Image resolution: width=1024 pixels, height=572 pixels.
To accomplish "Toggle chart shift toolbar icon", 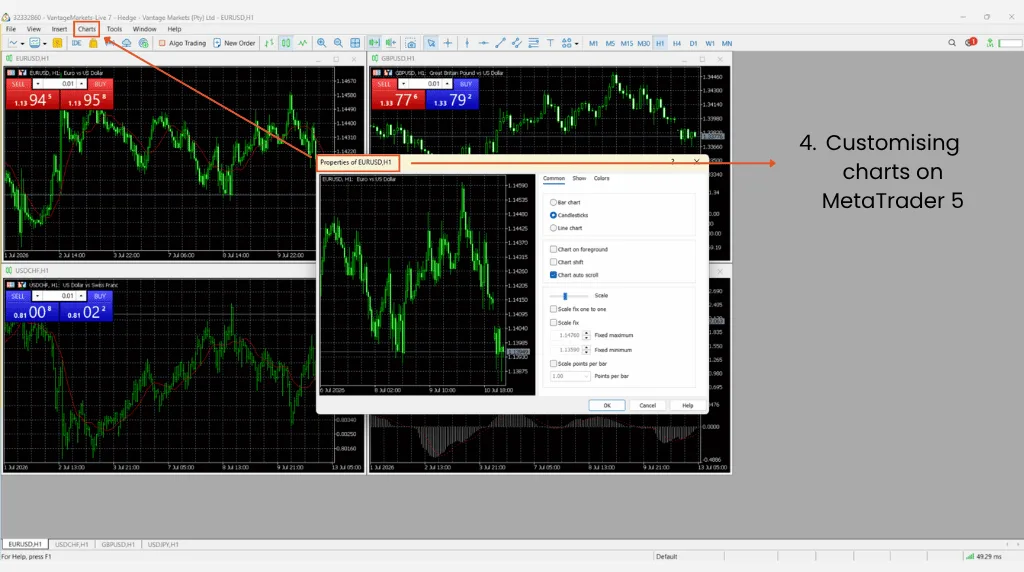I will [391, 43].
